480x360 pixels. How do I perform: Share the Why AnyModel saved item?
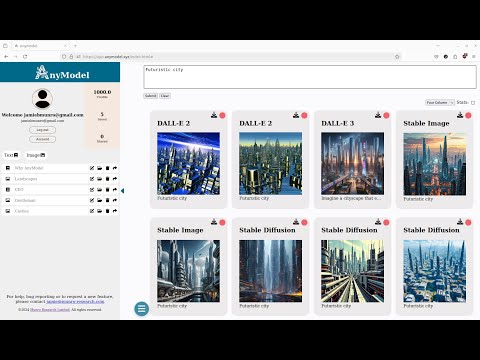(x=115, y=168)
